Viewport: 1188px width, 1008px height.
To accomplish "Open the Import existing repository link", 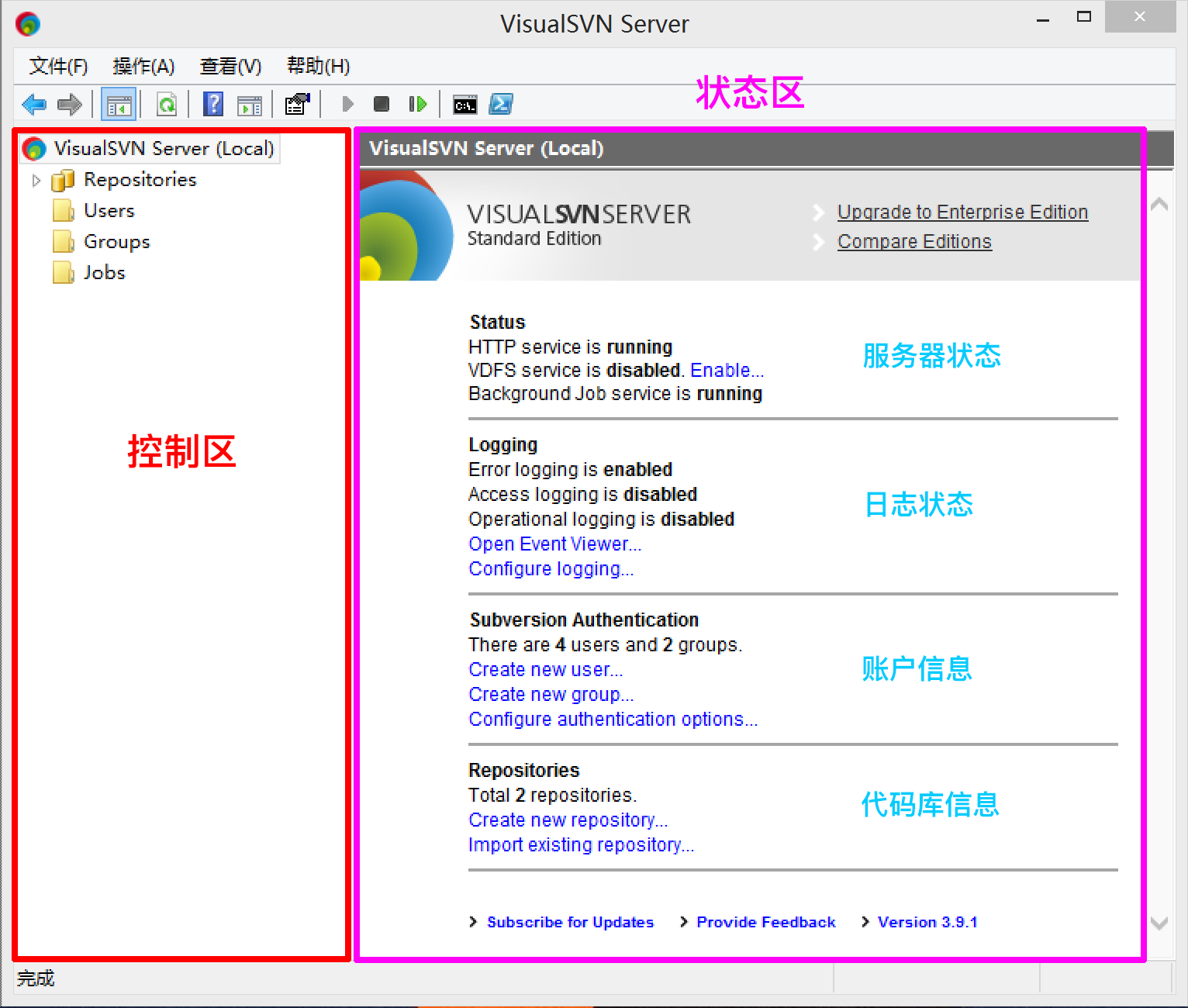I will pyautogui.click(x=581, y=845).
